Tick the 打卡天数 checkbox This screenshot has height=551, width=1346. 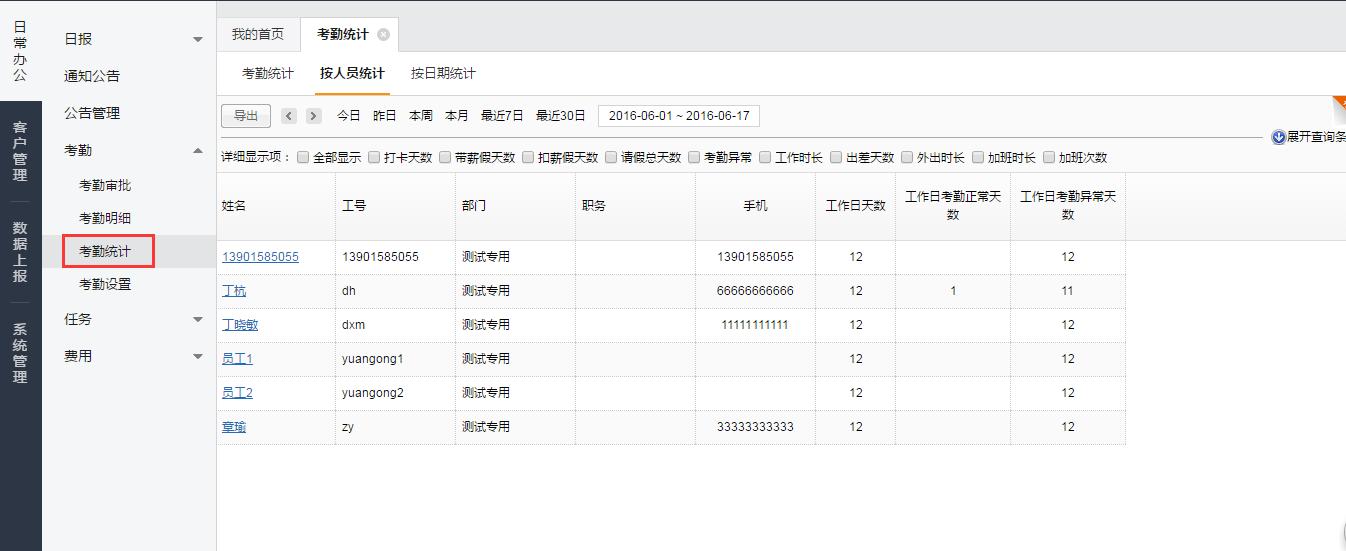click(x=374, y=157)
